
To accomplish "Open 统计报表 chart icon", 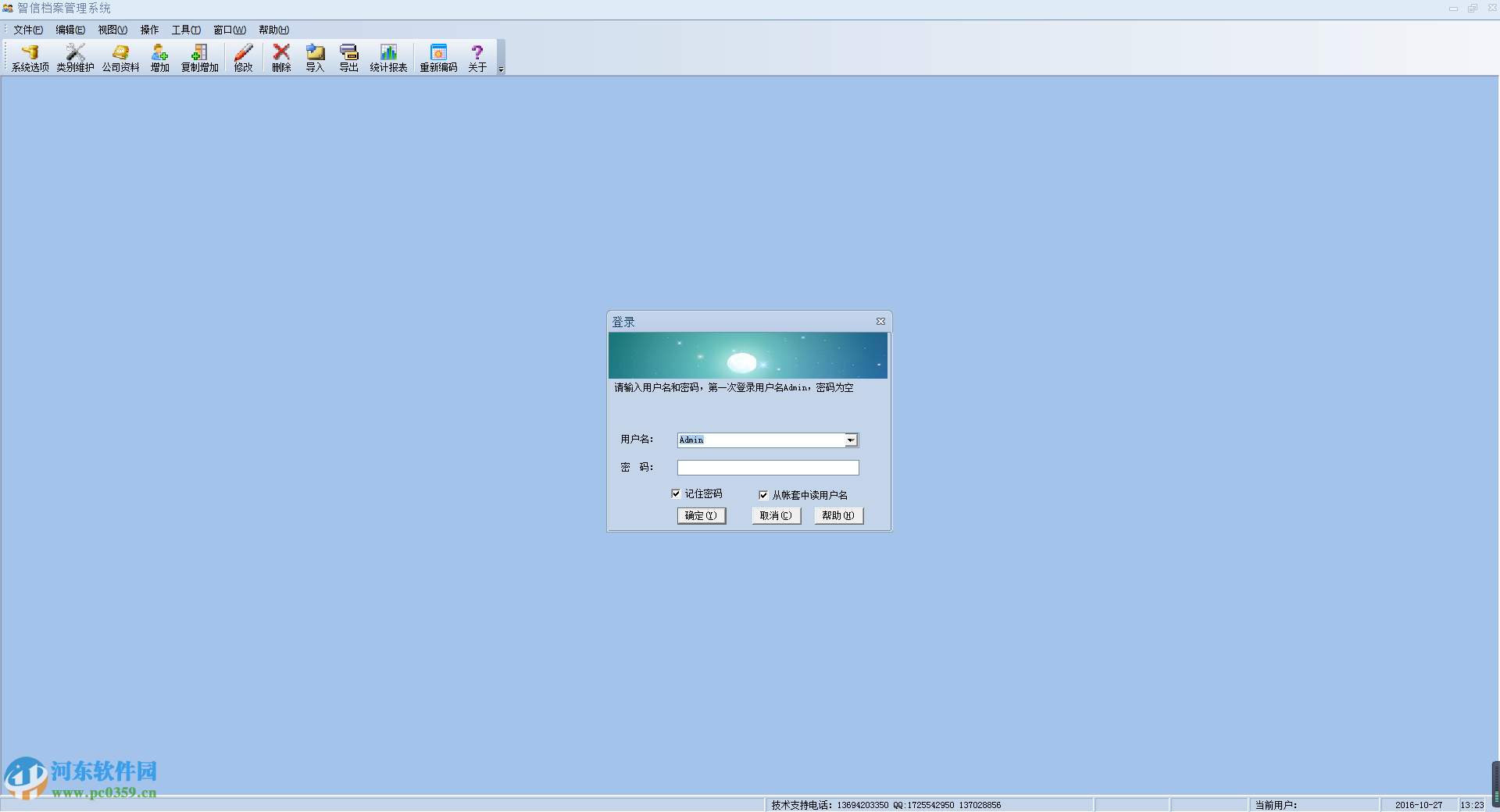I will [x=388, y=58].
